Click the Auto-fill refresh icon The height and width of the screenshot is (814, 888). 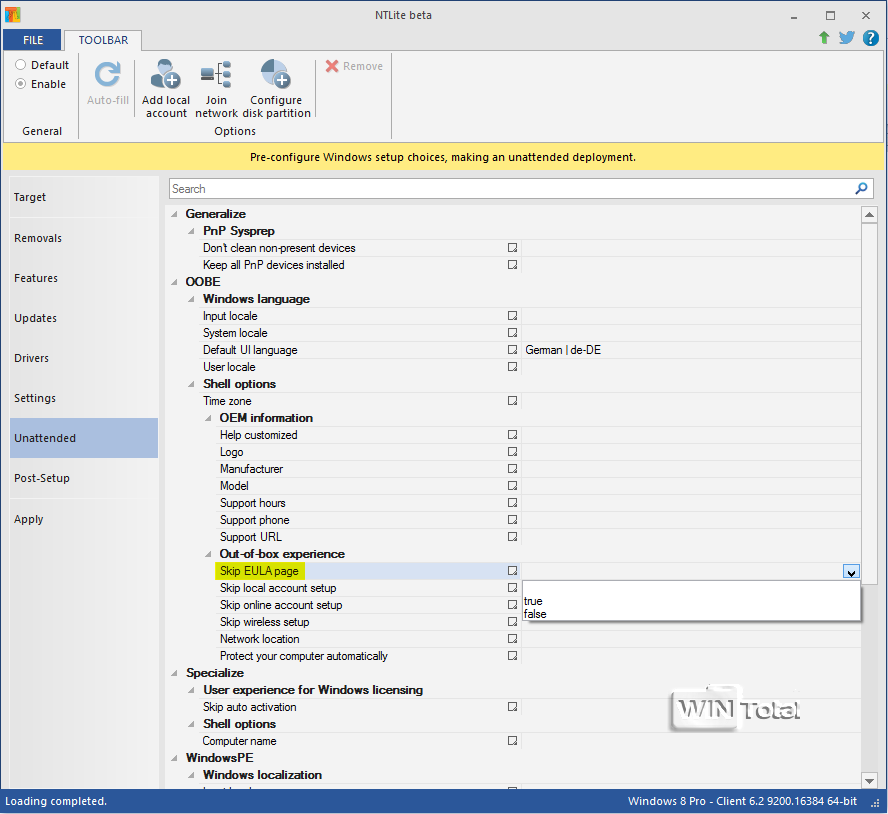pos(107,75)
